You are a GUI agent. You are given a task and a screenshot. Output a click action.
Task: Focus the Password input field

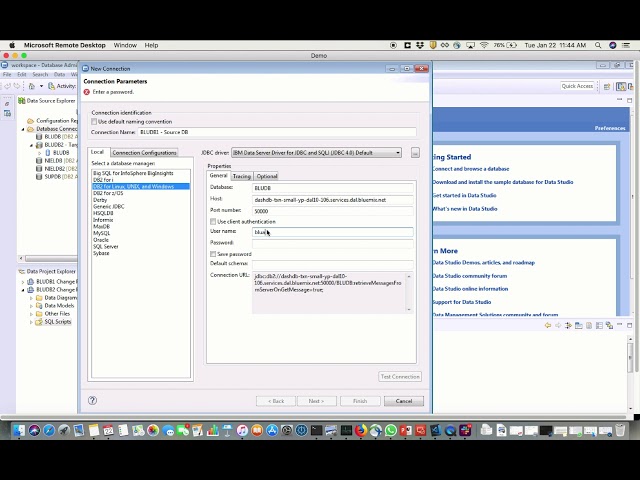(x=333, y=243)
